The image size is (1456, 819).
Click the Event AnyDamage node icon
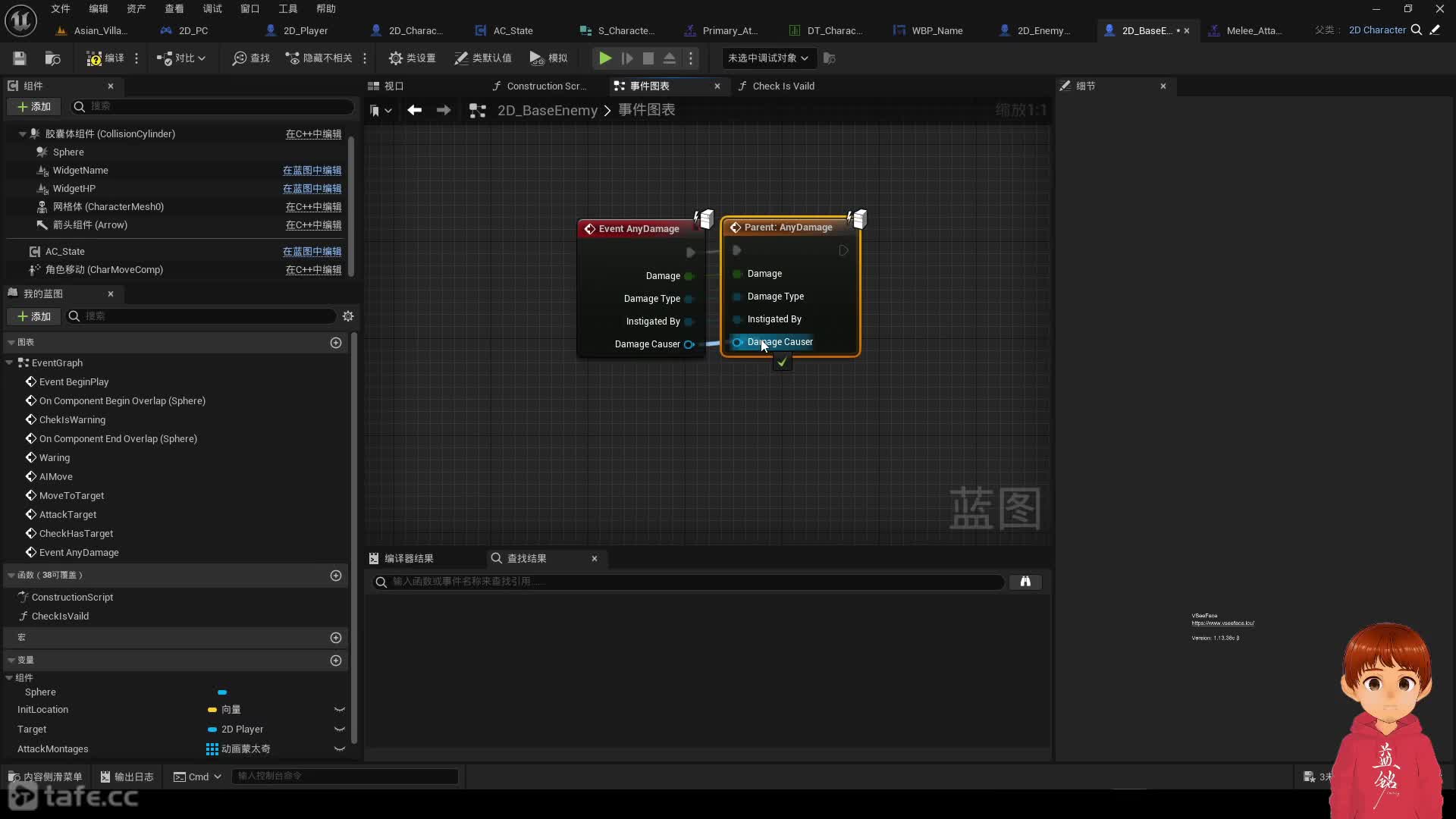[x=589, y=228]
